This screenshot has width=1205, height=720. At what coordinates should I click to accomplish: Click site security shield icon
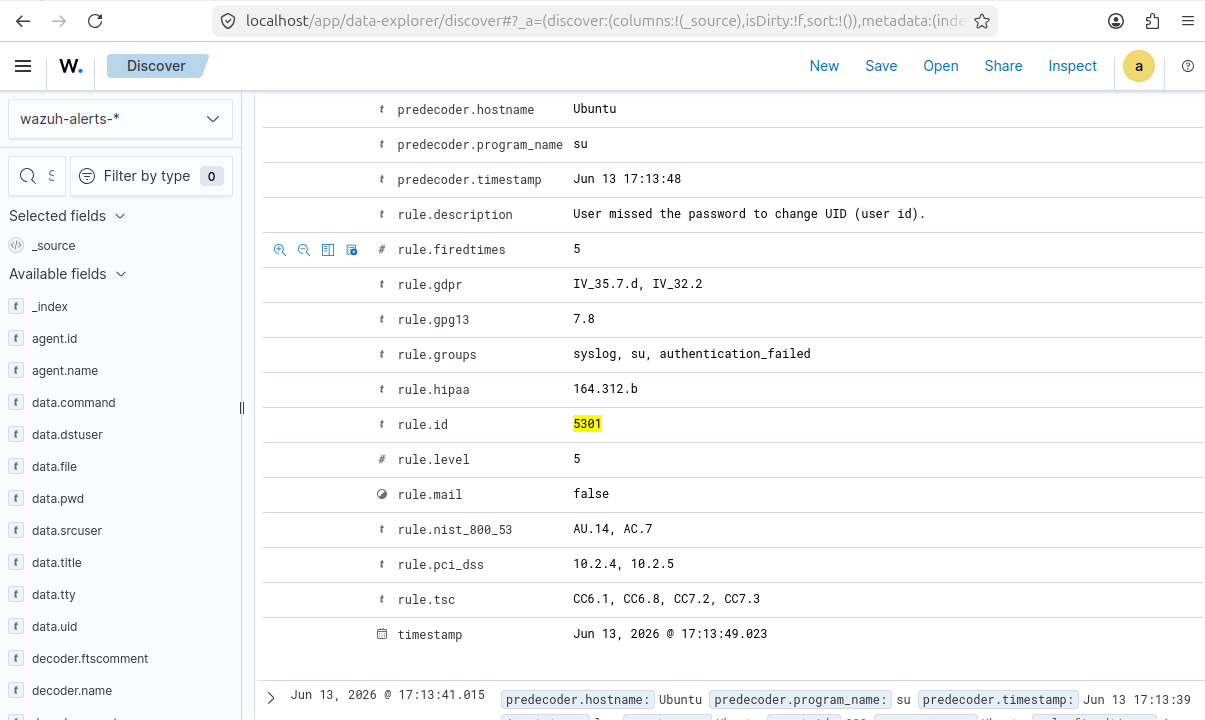pyautogui.click(x=228, y=21)
